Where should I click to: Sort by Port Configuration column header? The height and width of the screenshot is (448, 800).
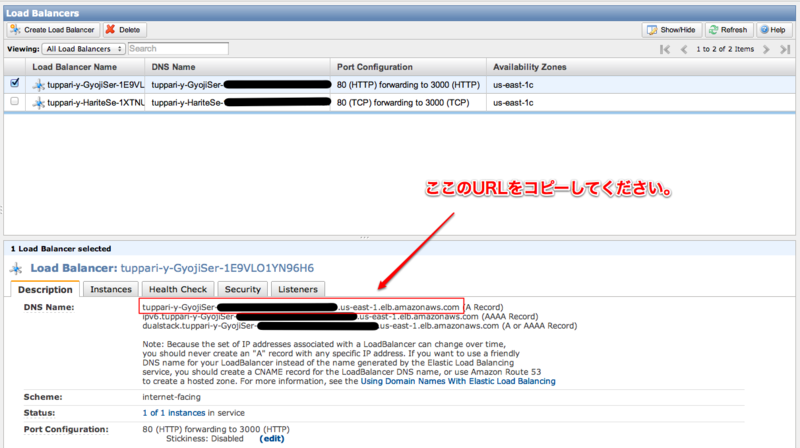tap(374, 67)
